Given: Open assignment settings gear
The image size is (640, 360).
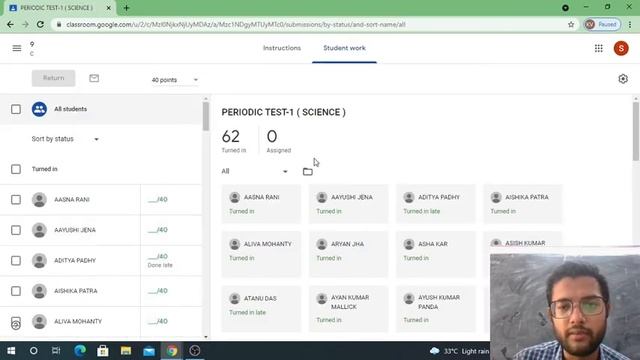Looking at the screenshot, I should [x=623, y=79].
